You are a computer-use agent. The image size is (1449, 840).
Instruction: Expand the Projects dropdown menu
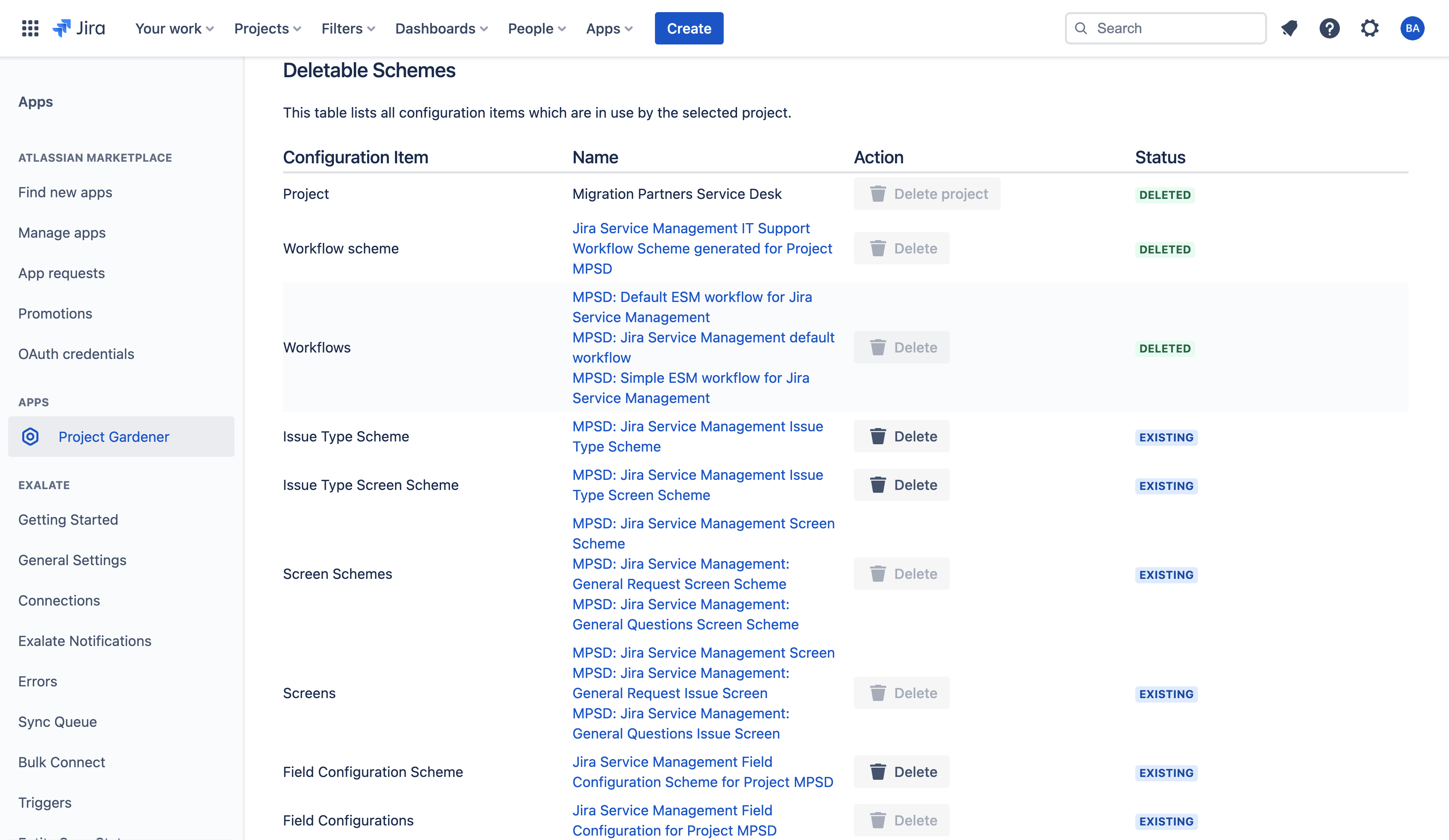click(x=267, y=28)
